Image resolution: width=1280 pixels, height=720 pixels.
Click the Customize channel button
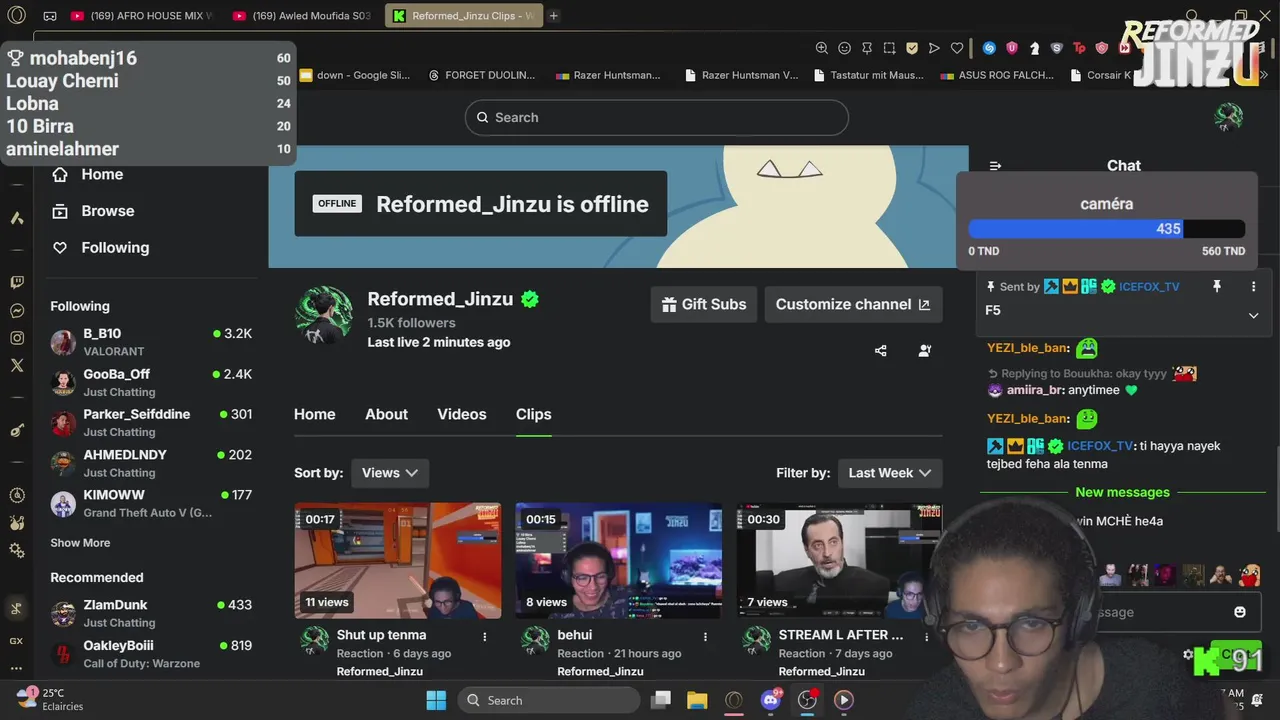853,304
